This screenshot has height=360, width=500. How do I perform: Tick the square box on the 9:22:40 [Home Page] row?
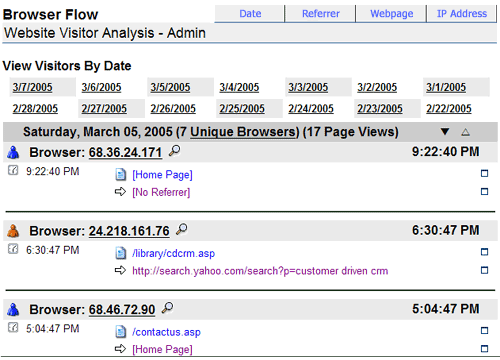click(484, 173)
